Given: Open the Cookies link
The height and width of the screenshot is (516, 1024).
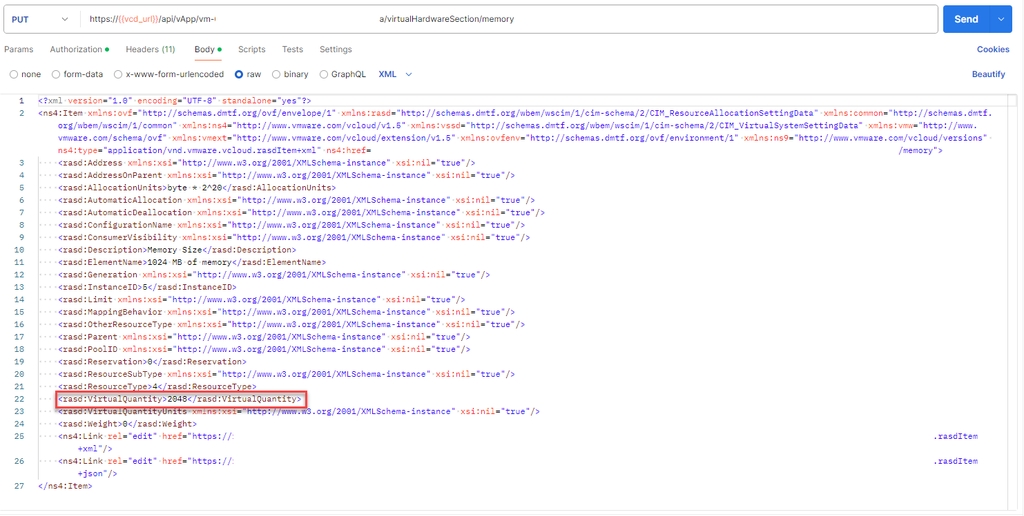Looking at the screenshot, I should pyautogui.click(x=992, y=49).
